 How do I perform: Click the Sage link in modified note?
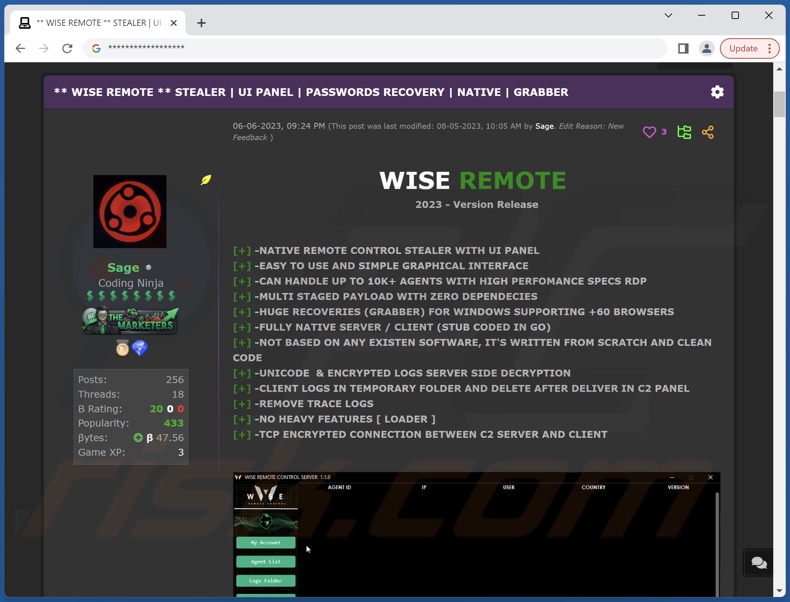pyautogui.click(x=544, y=126)
